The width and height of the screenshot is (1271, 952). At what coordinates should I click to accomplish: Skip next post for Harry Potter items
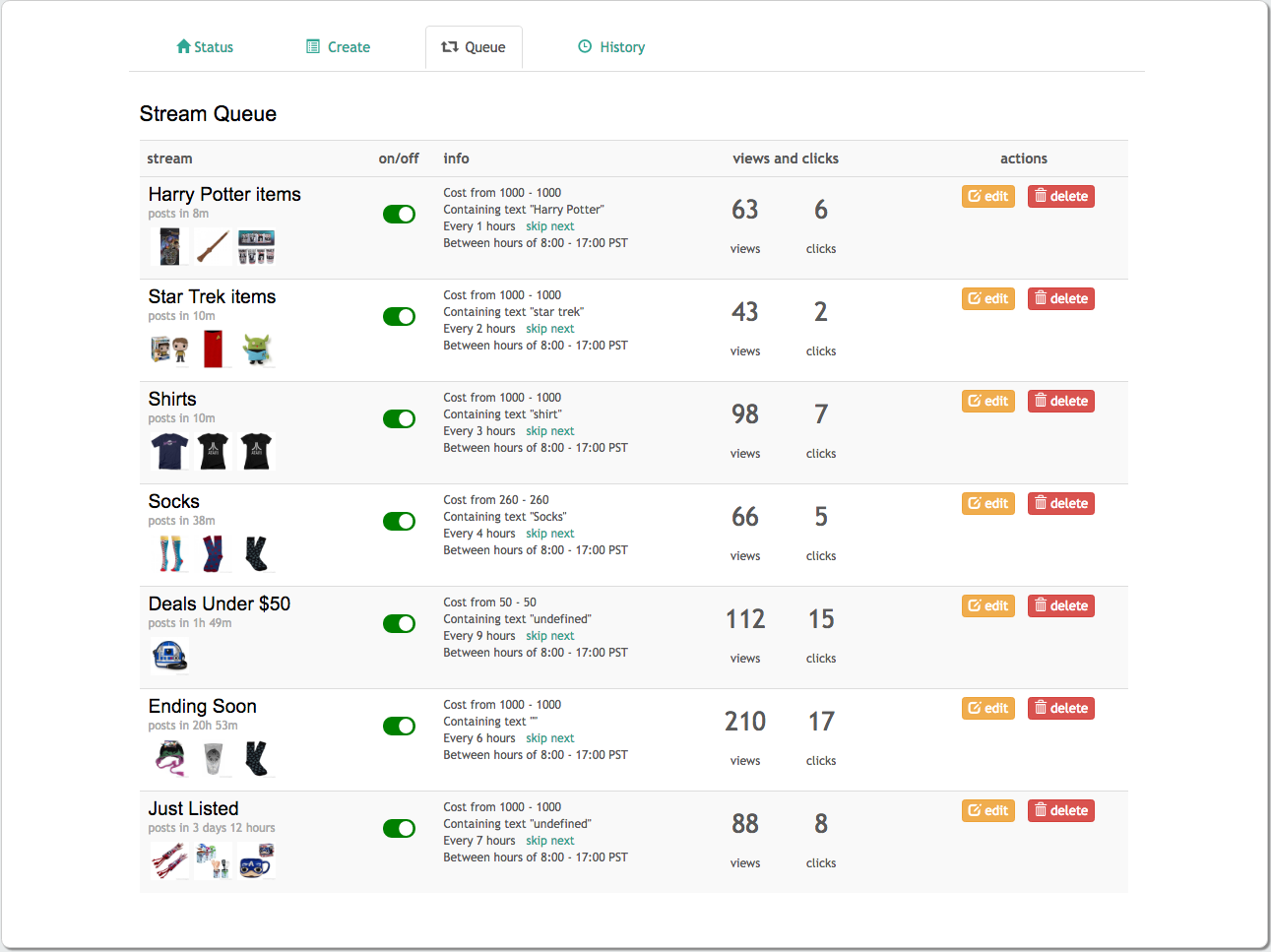pos(549,226)
